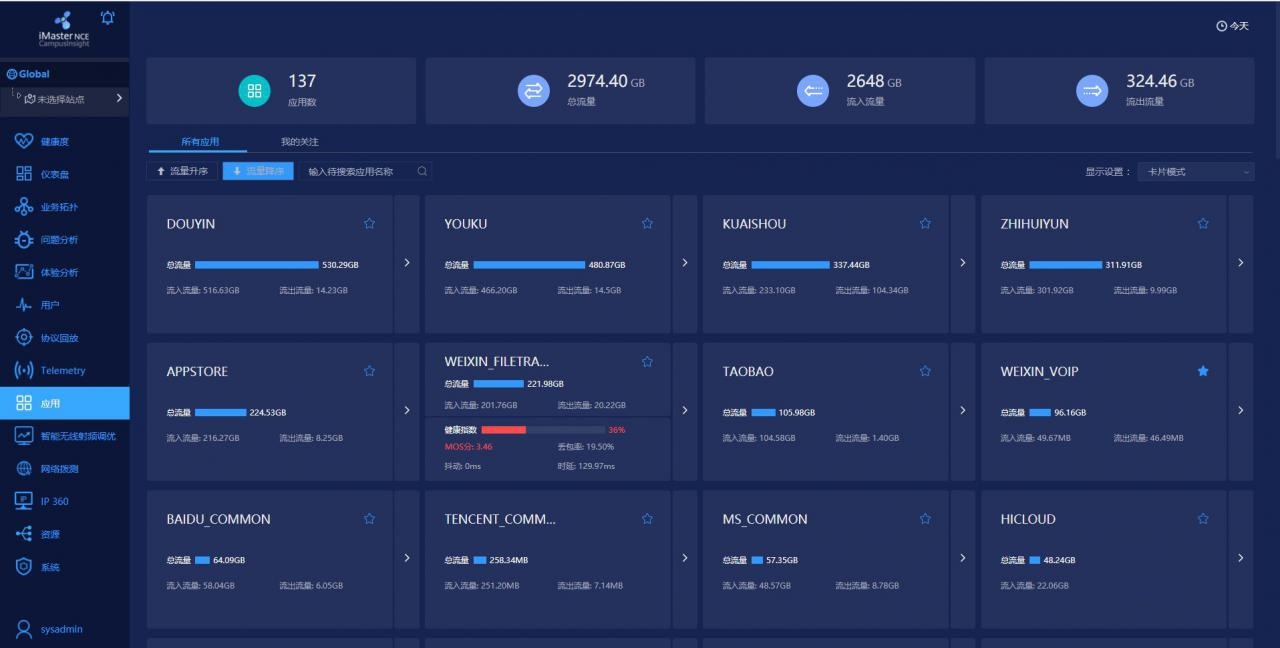The image size is (1280, 648).
Task: Open the Telemetry sidebar icon
Action: point(24,370)
